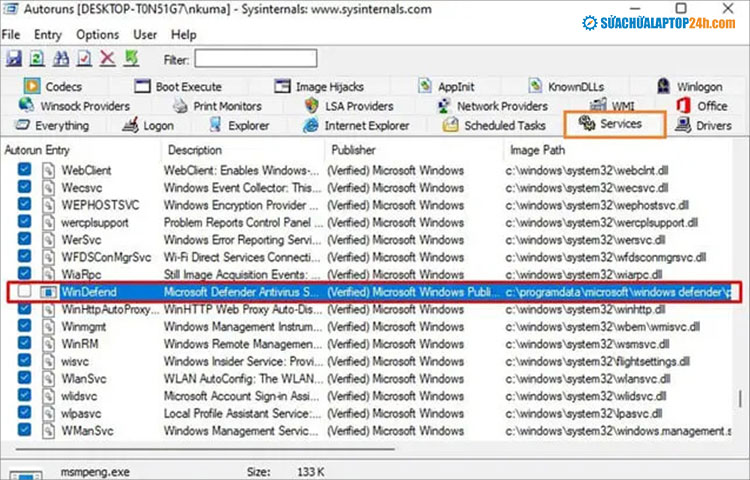Open the Boot Execute tab
Screen dimensions: 750x480
178,87
